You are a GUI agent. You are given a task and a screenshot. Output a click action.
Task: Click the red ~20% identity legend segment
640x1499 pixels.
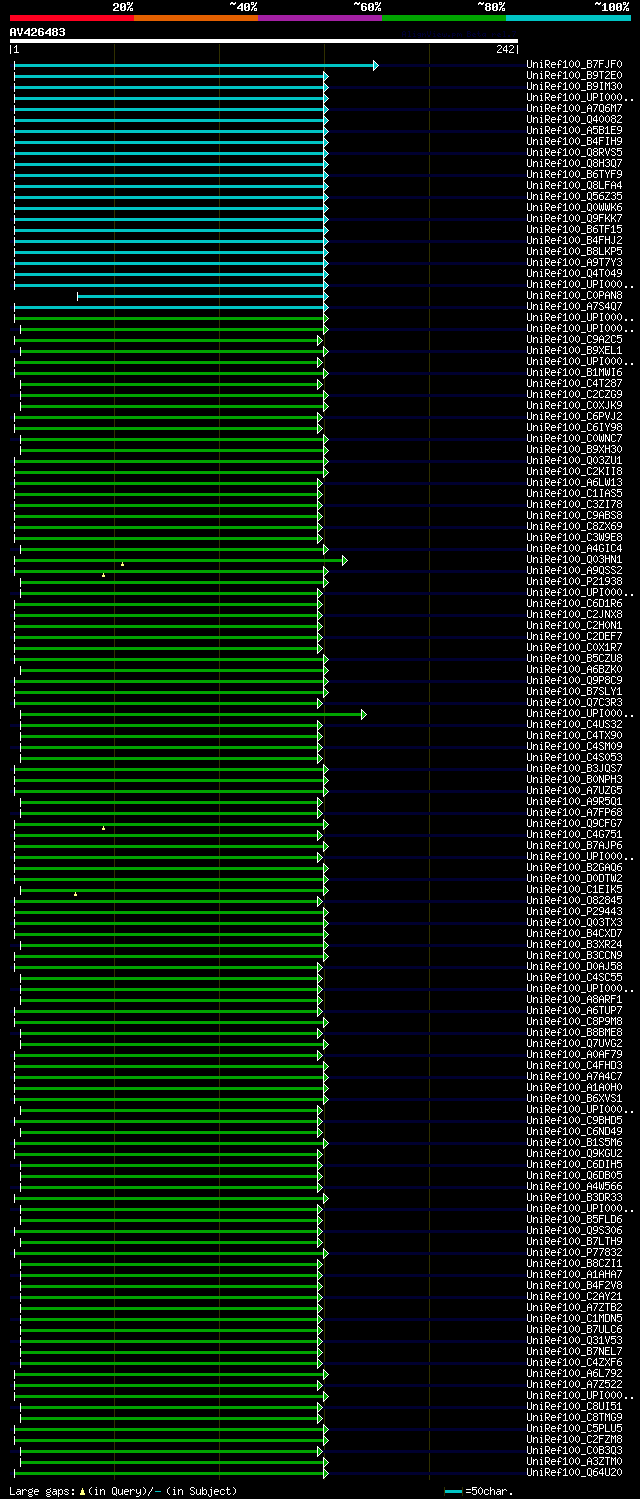(71, 17)
